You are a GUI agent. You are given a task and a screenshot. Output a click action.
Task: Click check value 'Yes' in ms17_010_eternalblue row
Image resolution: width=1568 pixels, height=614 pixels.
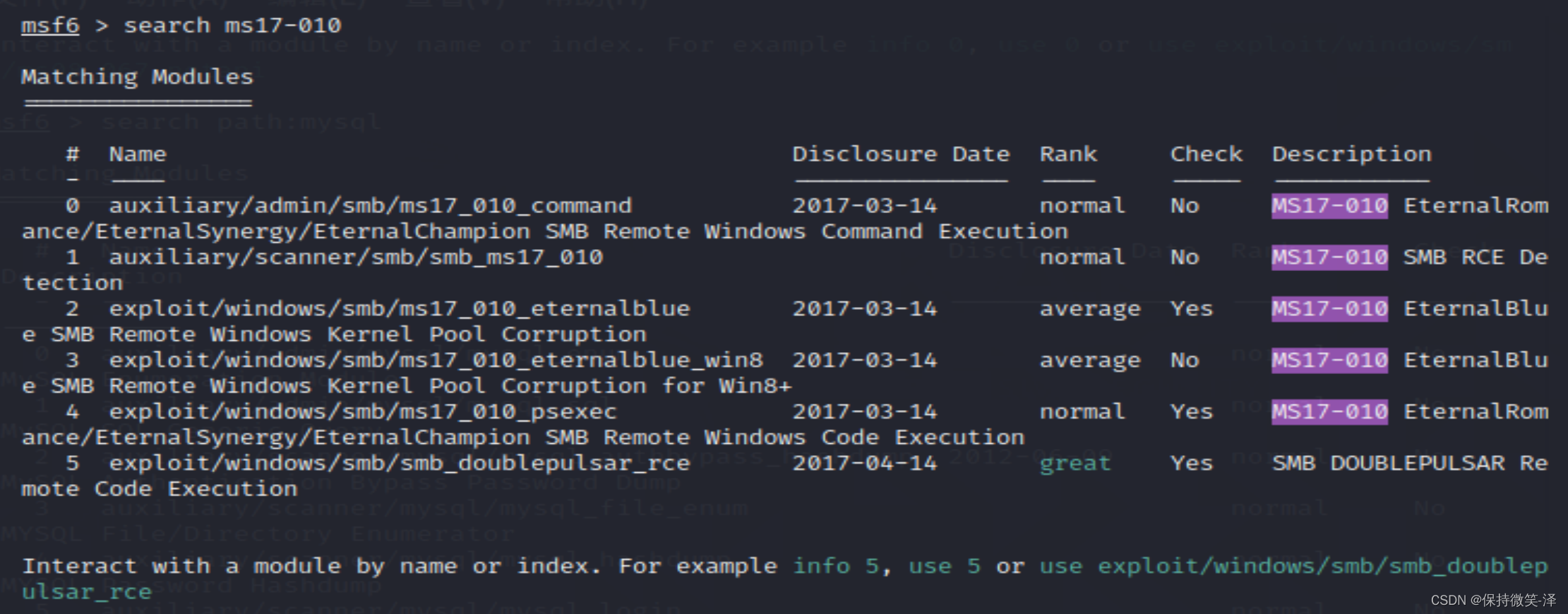click(x=1192, y=308)
